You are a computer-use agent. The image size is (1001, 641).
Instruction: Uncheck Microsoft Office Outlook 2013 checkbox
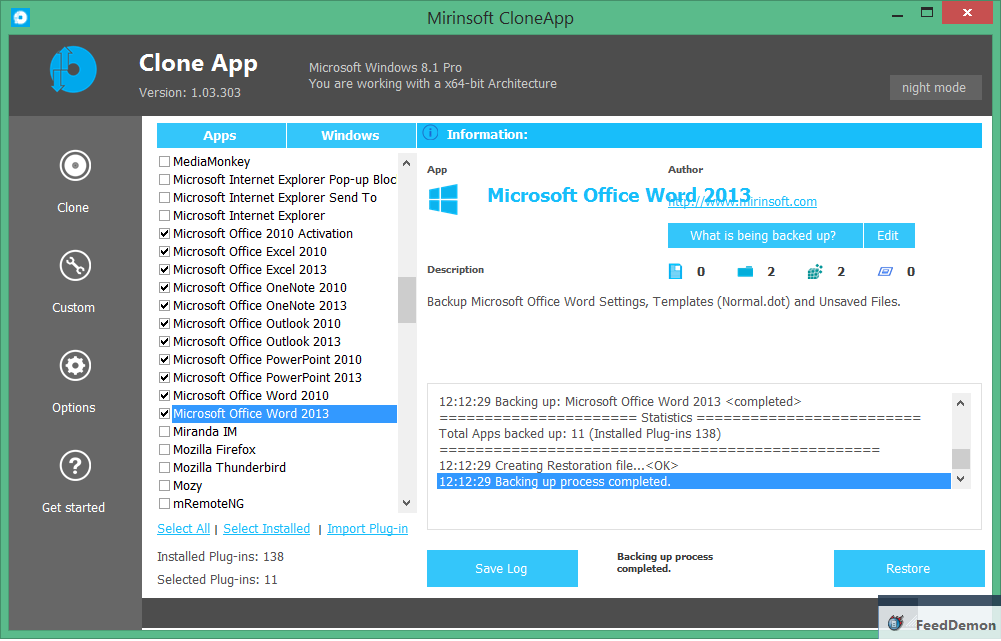[165, 342]
